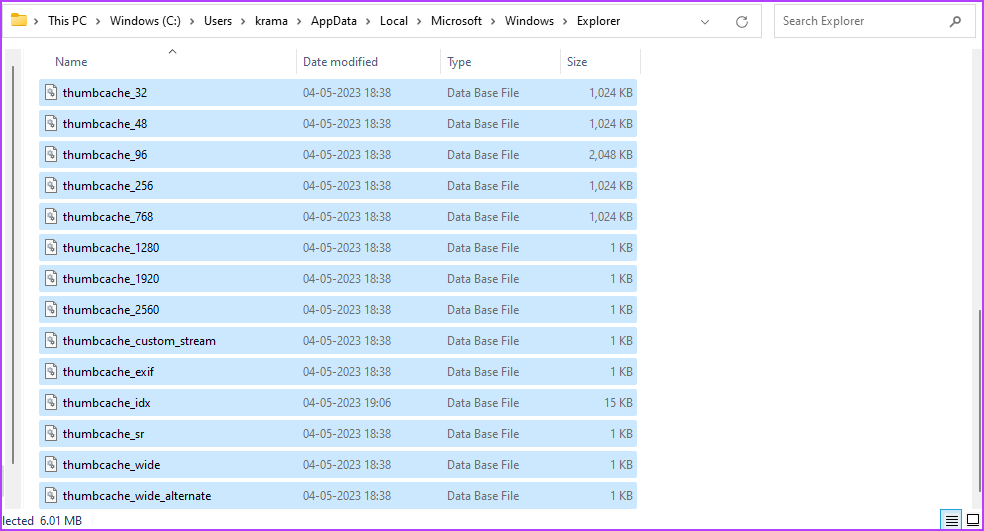Click the thumbcache_32 file icon
984x531 pixels.
(51, 93)
